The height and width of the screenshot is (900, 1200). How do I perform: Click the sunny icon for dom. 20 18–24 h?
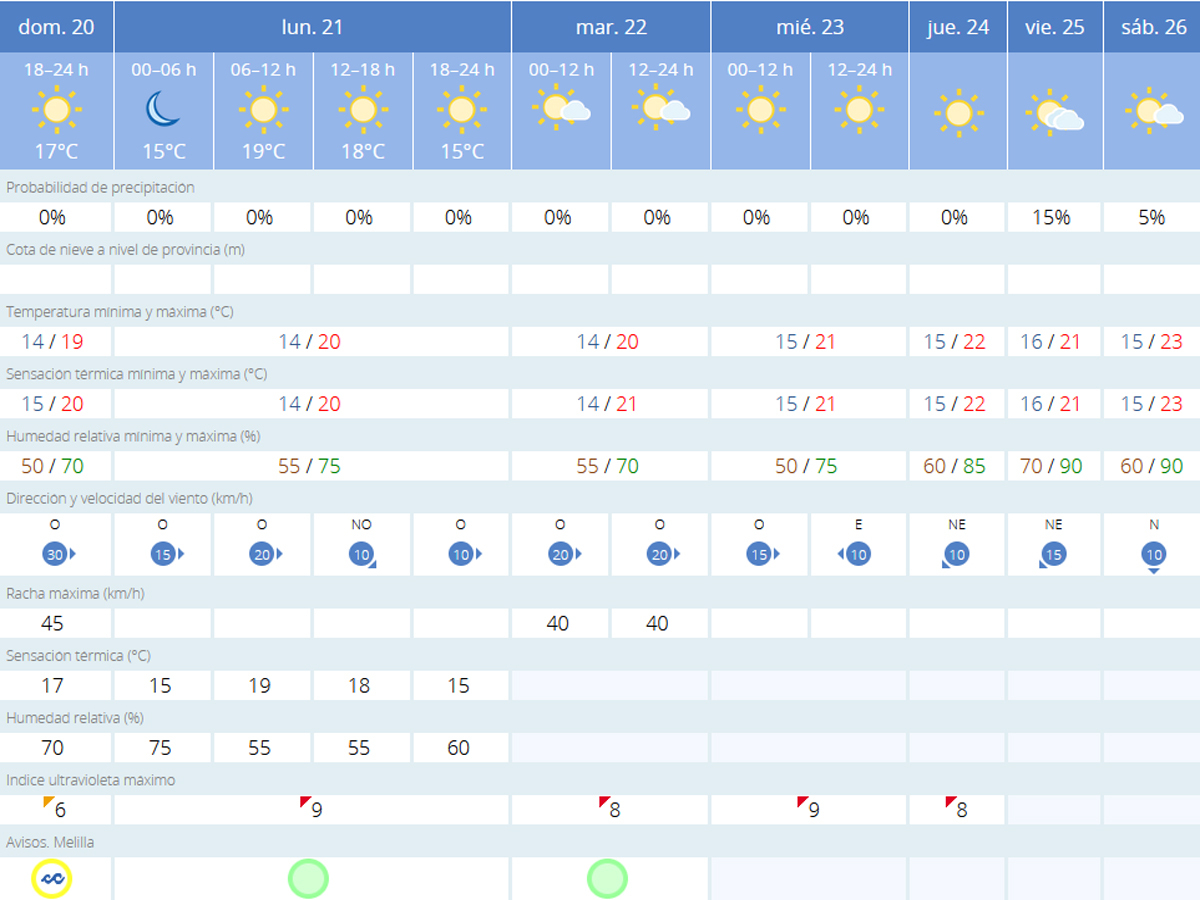click(x=57, y=109)
